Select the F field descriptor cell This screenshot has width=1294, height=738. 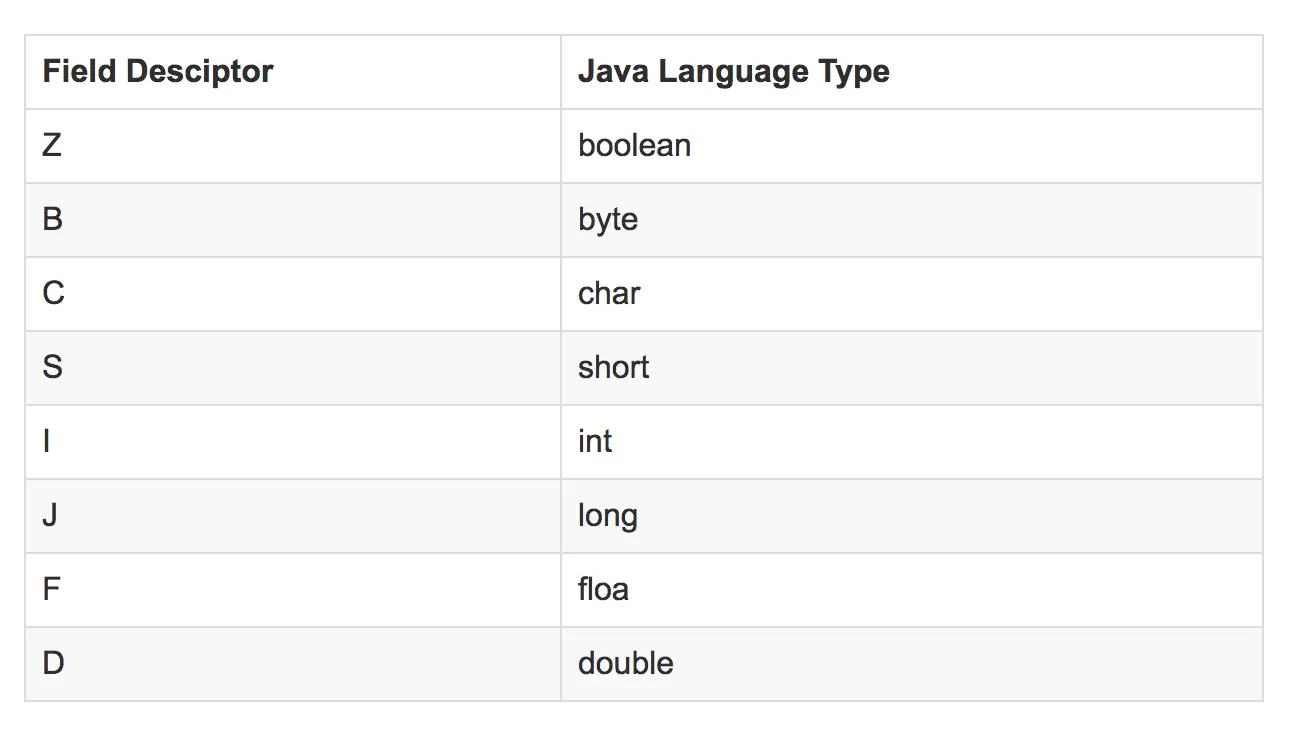tap(51, 590)
